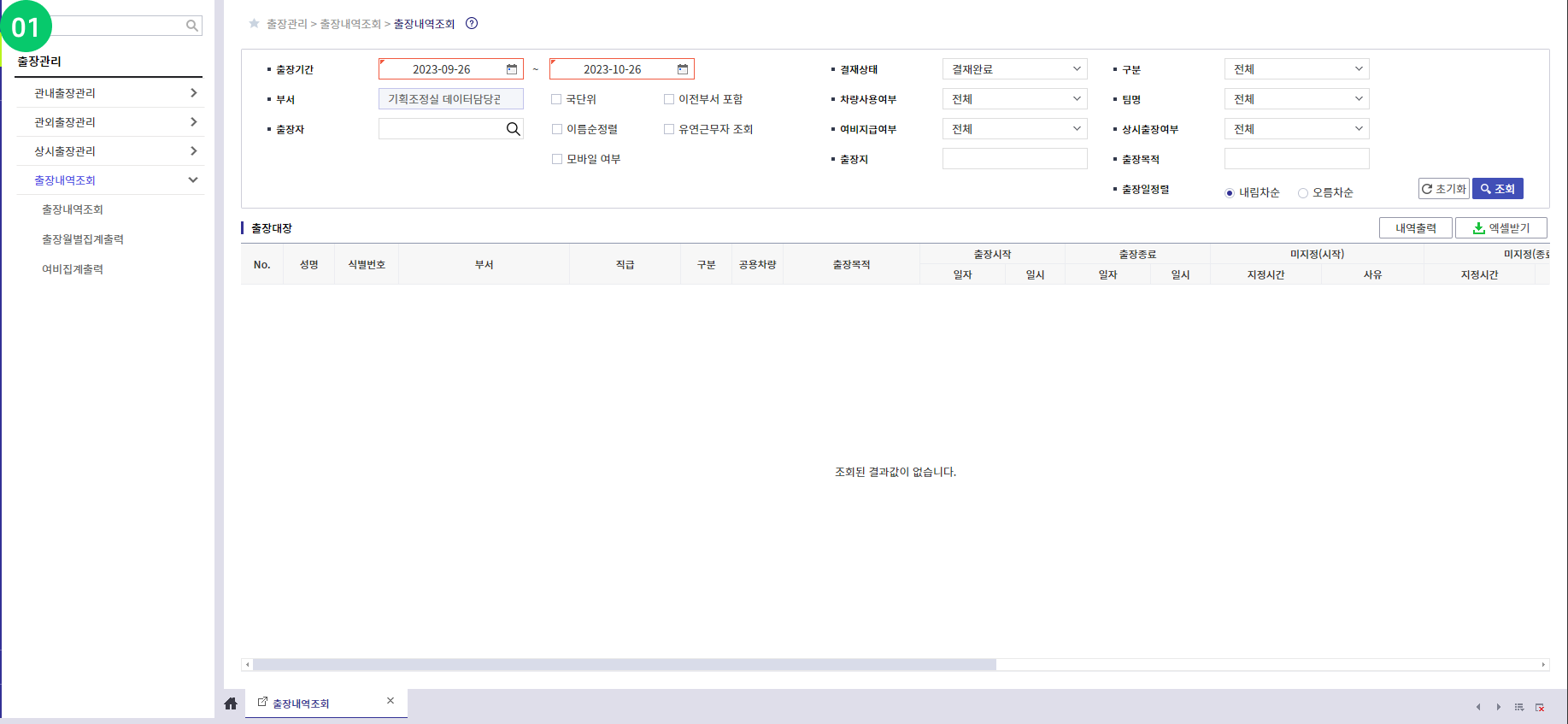Enable the 국단위 checkbox

tap(557, 99)
